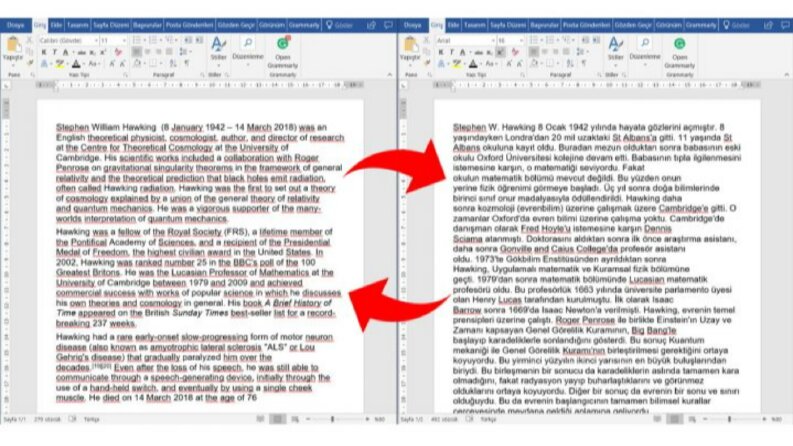The image size is (793, 446).
Task: Open the font size dropdown in the left window
Action: [x=124, y=40]
